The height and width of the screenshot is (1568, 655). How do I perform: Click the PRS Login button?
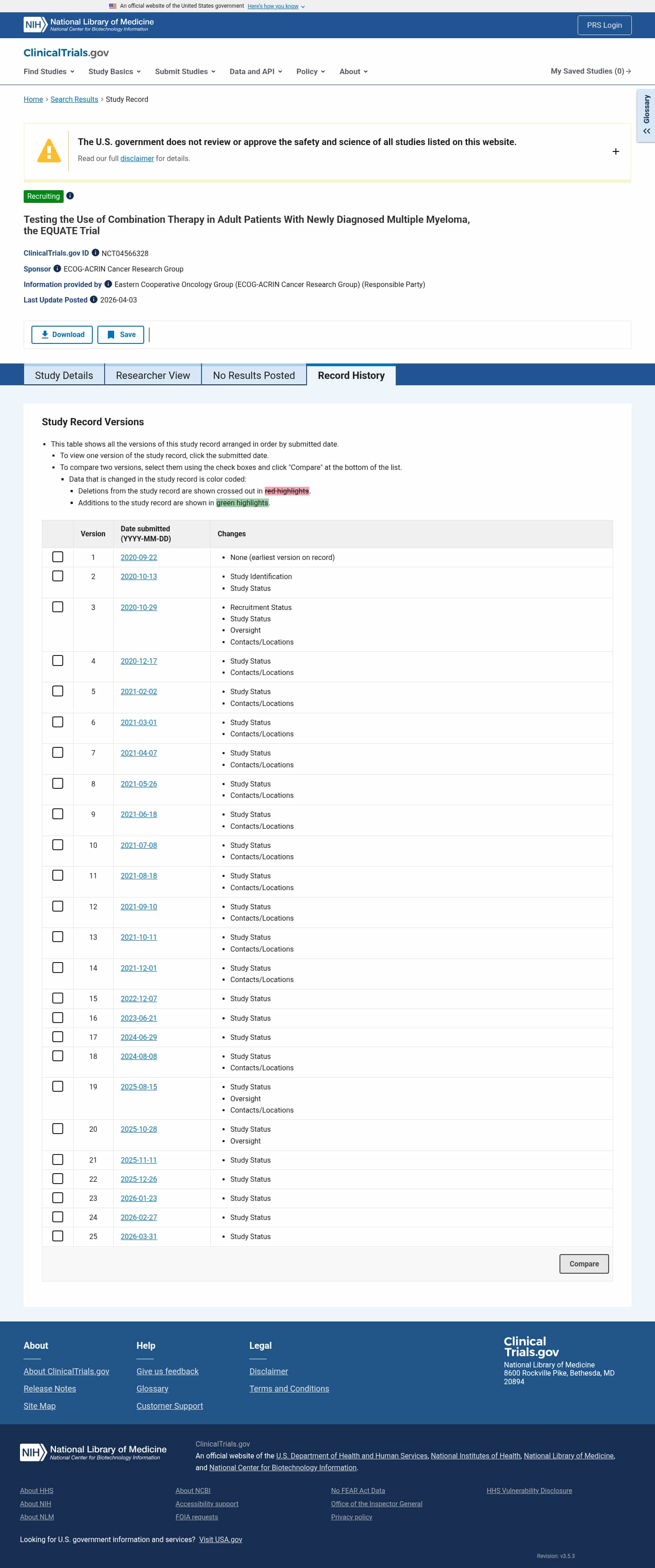(x=604, y=25)
